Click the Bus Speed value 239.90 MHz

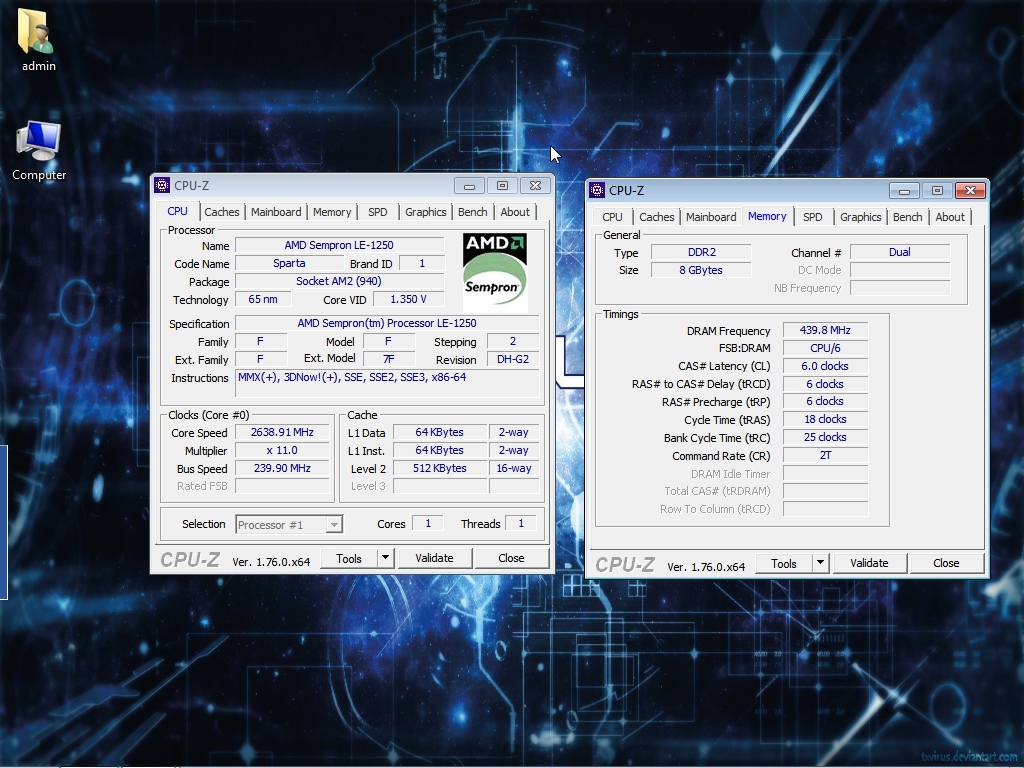282,468
